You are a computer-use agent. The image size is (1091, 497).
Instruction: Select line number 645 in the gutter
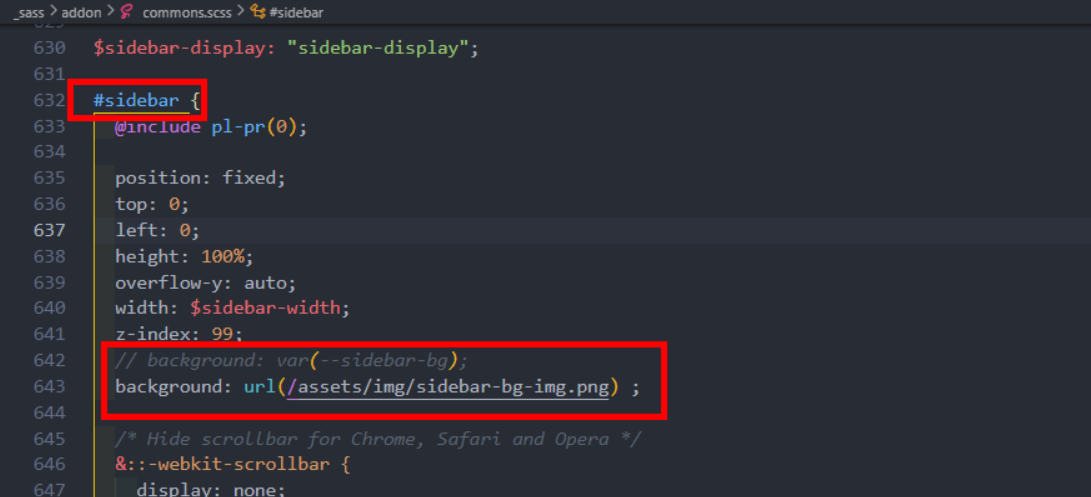click(x=49, y=439)
